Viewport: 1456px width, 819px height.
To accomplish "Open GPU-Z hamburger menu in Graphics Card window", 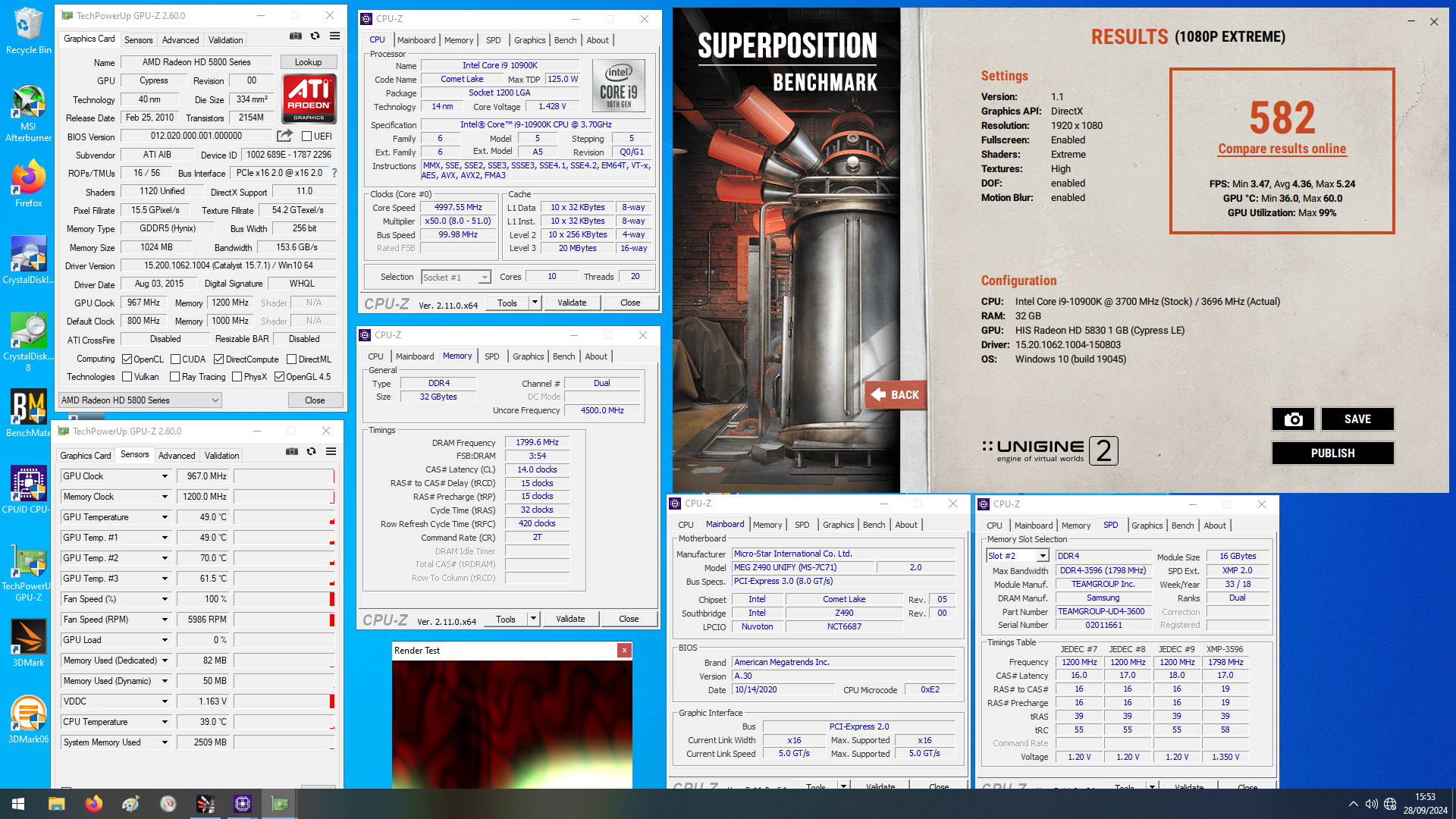I will coord(335,36).
